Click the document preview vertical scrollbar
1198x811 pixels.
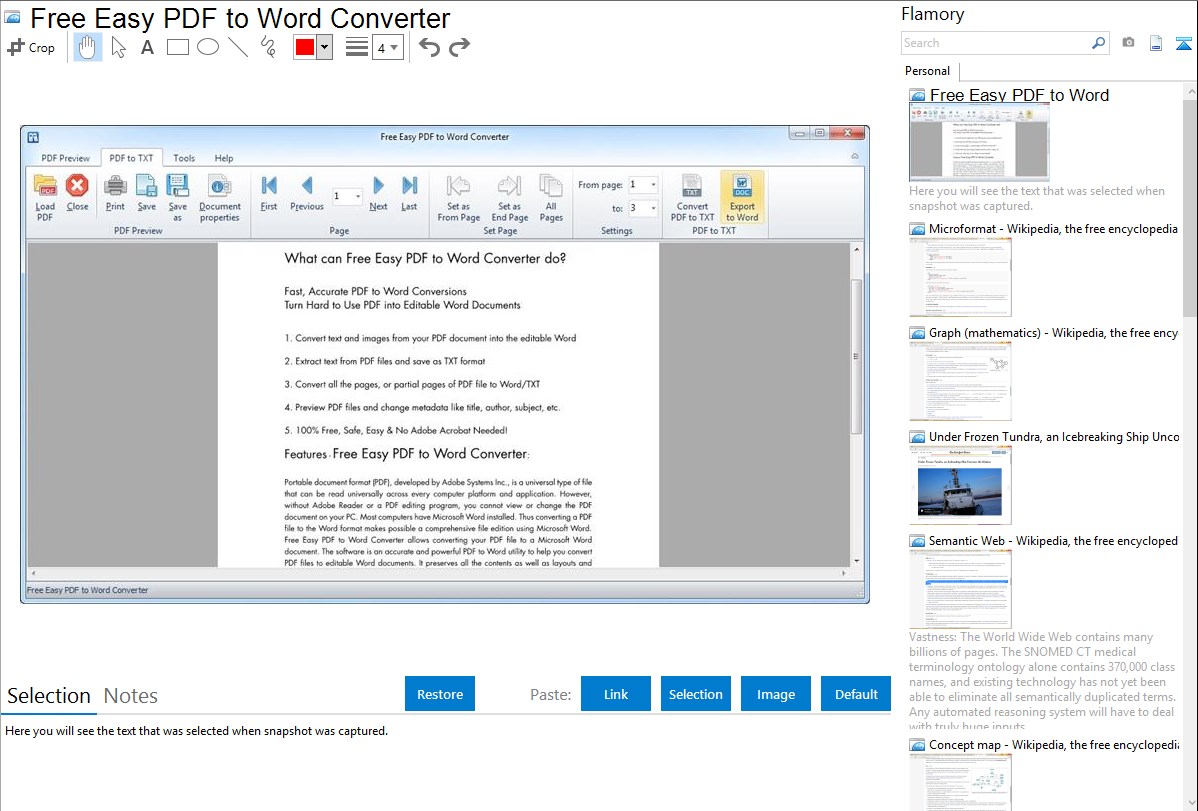(x=856, y=357)
